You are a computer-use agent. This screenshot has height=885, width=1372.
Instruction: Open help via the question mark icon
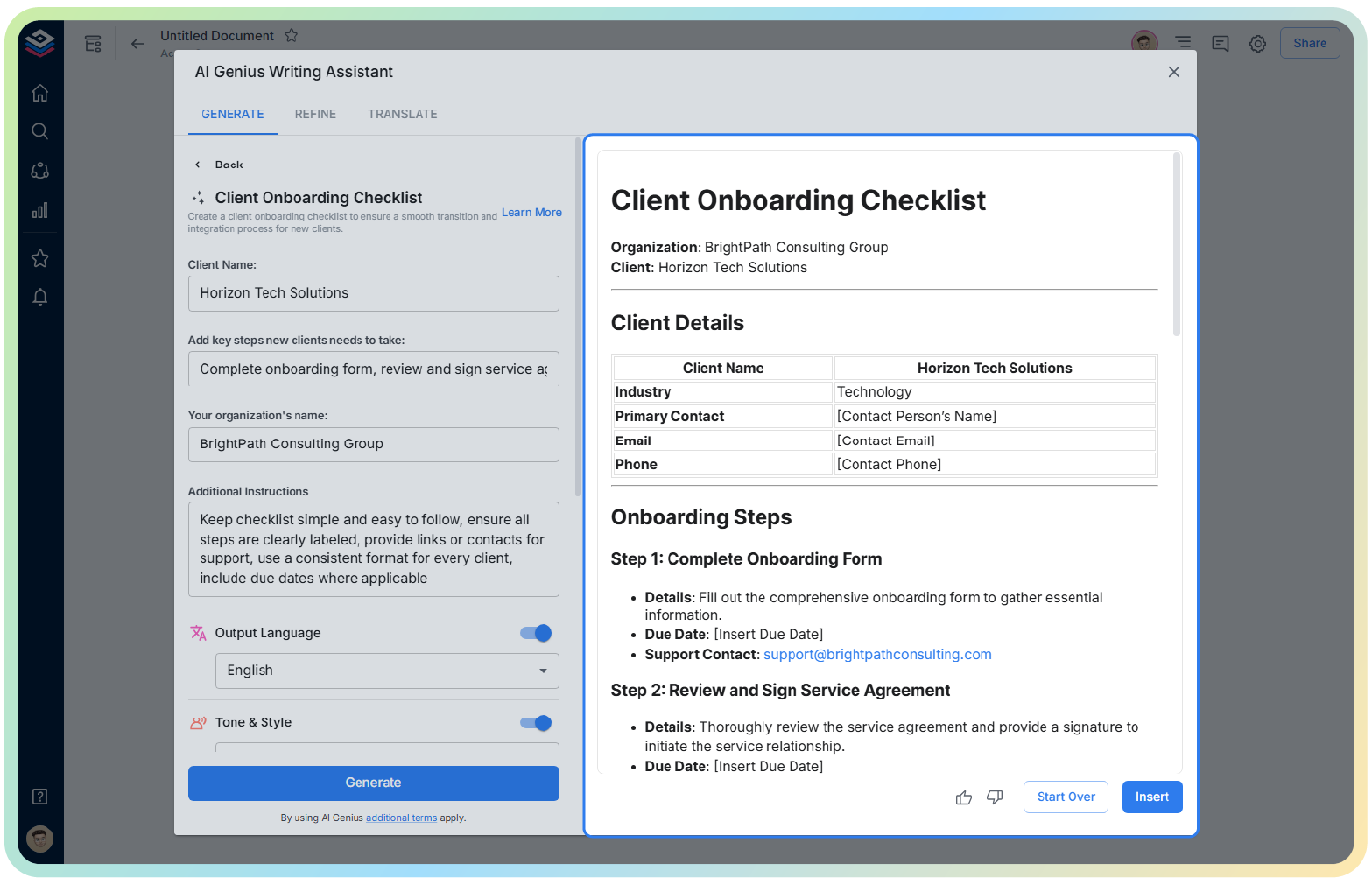click(39, 796)
